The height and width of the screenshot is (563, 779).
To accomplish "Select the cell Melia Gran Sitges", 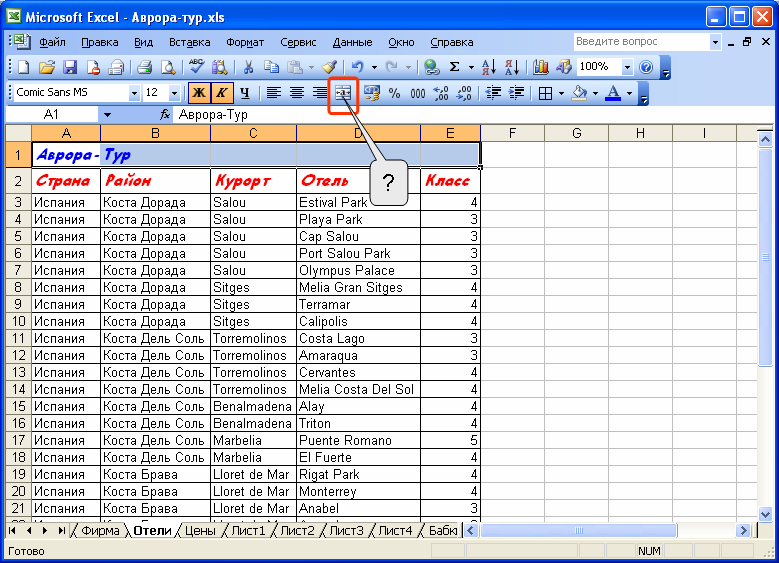I will point(358,287).
